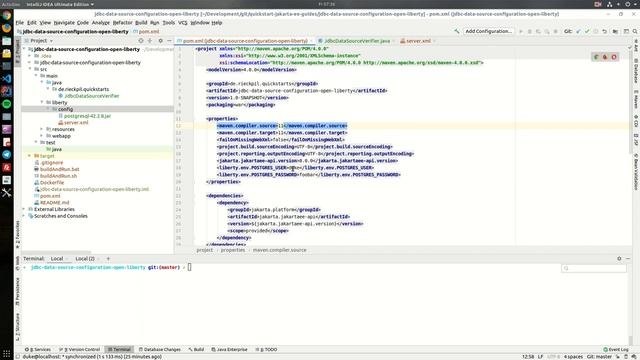Collapse the liberty folder

(x=42, y=102)
